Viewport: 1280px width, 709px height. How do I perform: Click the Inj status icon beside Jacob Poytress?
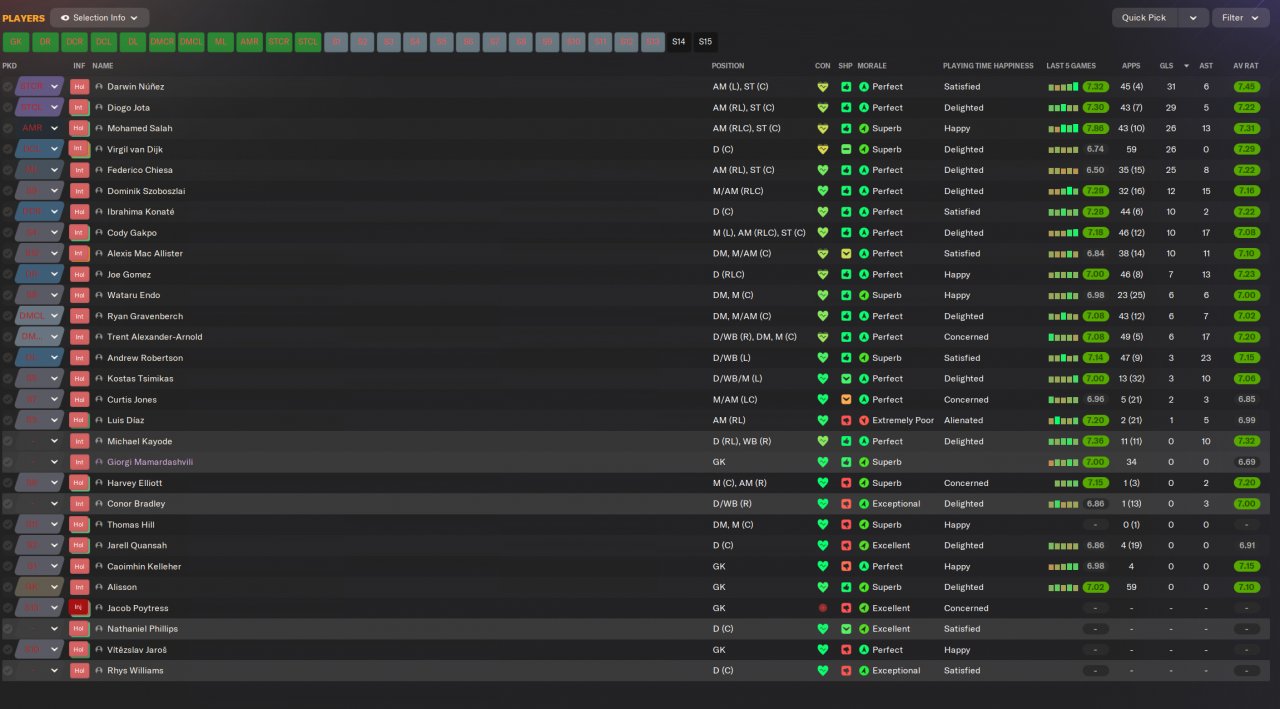click(x=79, y=608)
